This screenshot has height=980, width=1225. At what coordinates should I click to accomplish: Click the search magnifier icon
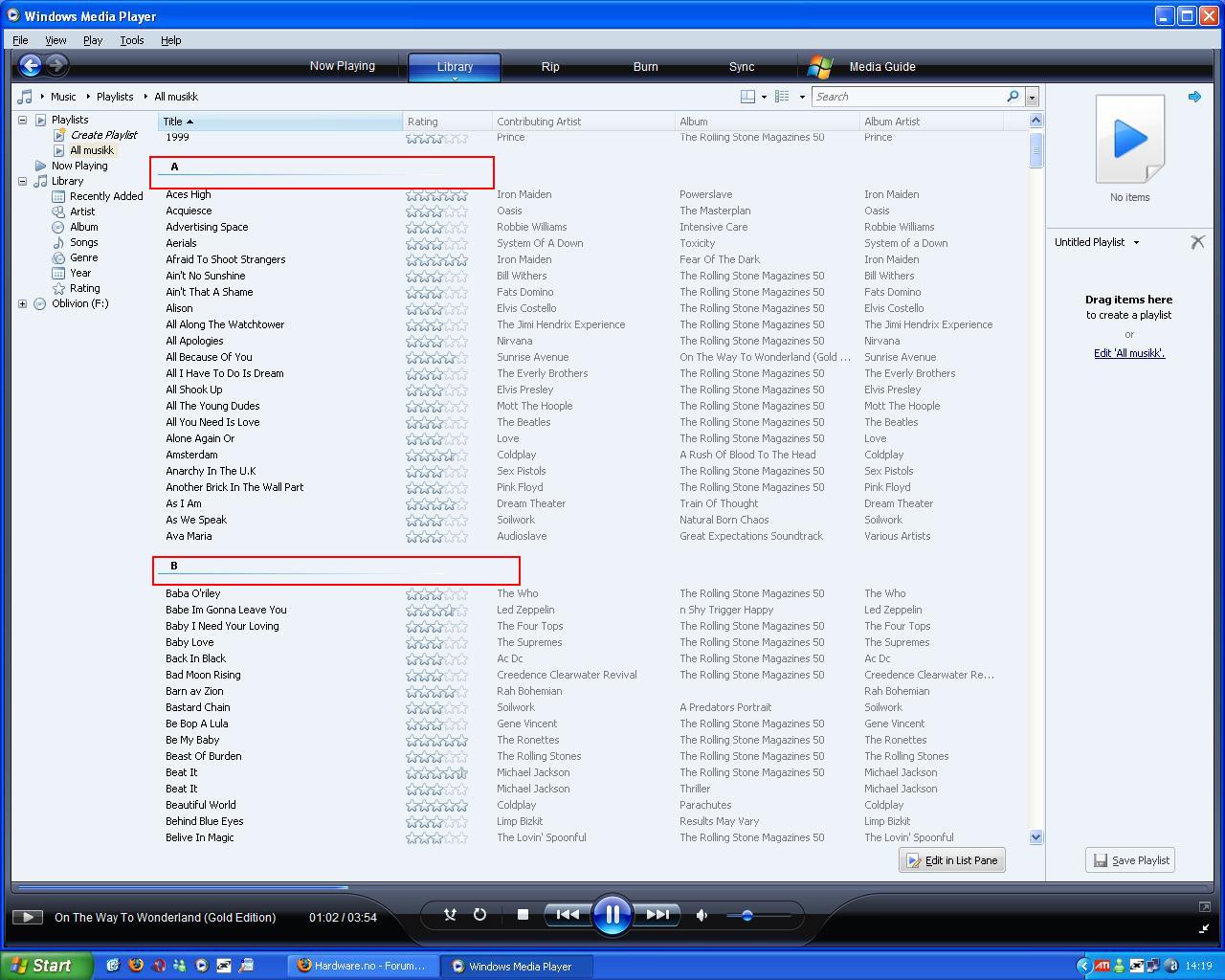coord(1013,97)
